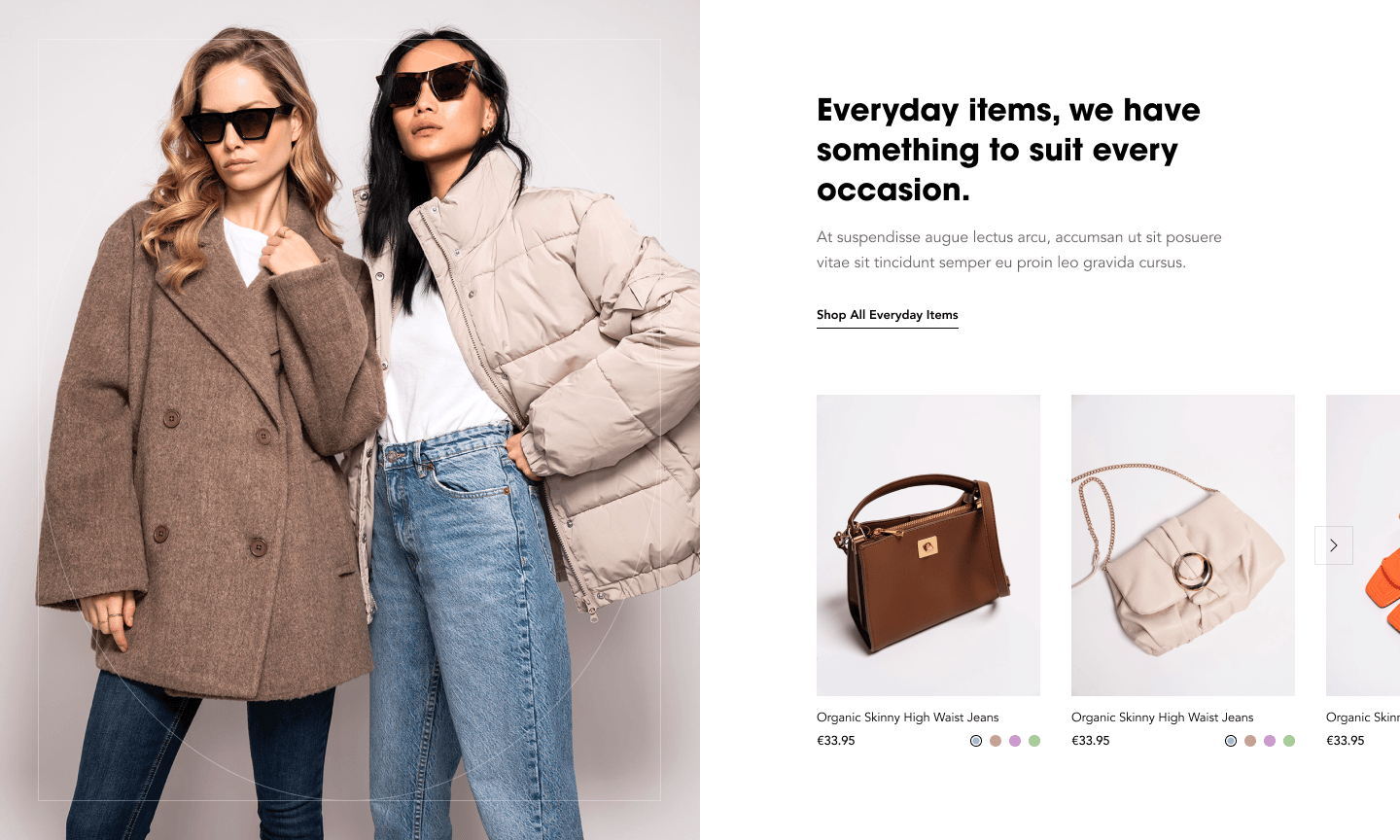1400x840 pixels.
Task: Open the cream chain-strap bag product image
Action: pyautogui.click(x=1183, y=545)
